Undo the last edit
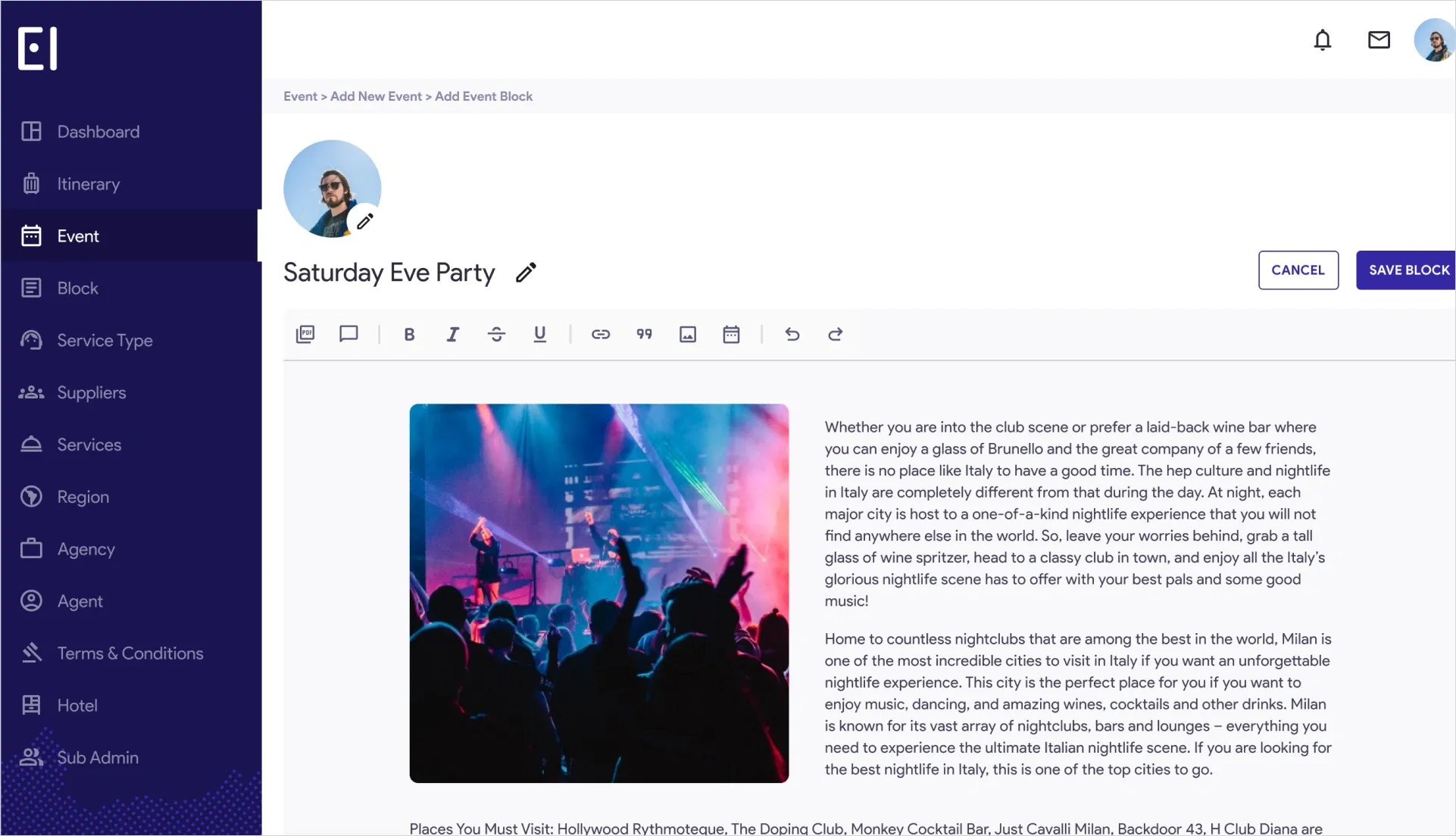The width and height of the screenshot is (1456, 836). coord(792,334)
